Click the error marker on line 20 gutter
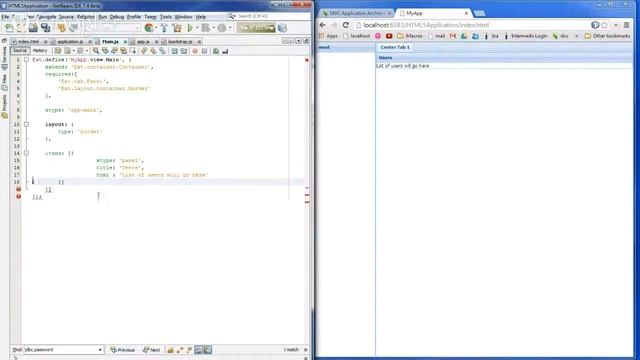The image size is (640, 360). 18,196
